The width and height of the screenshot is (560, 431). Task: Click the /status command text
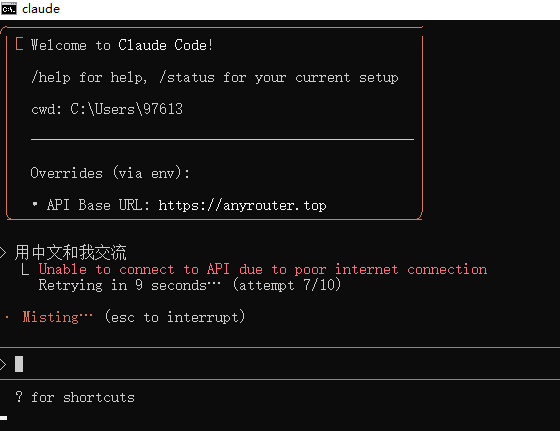pyautogui.click(x=187, y=77)
